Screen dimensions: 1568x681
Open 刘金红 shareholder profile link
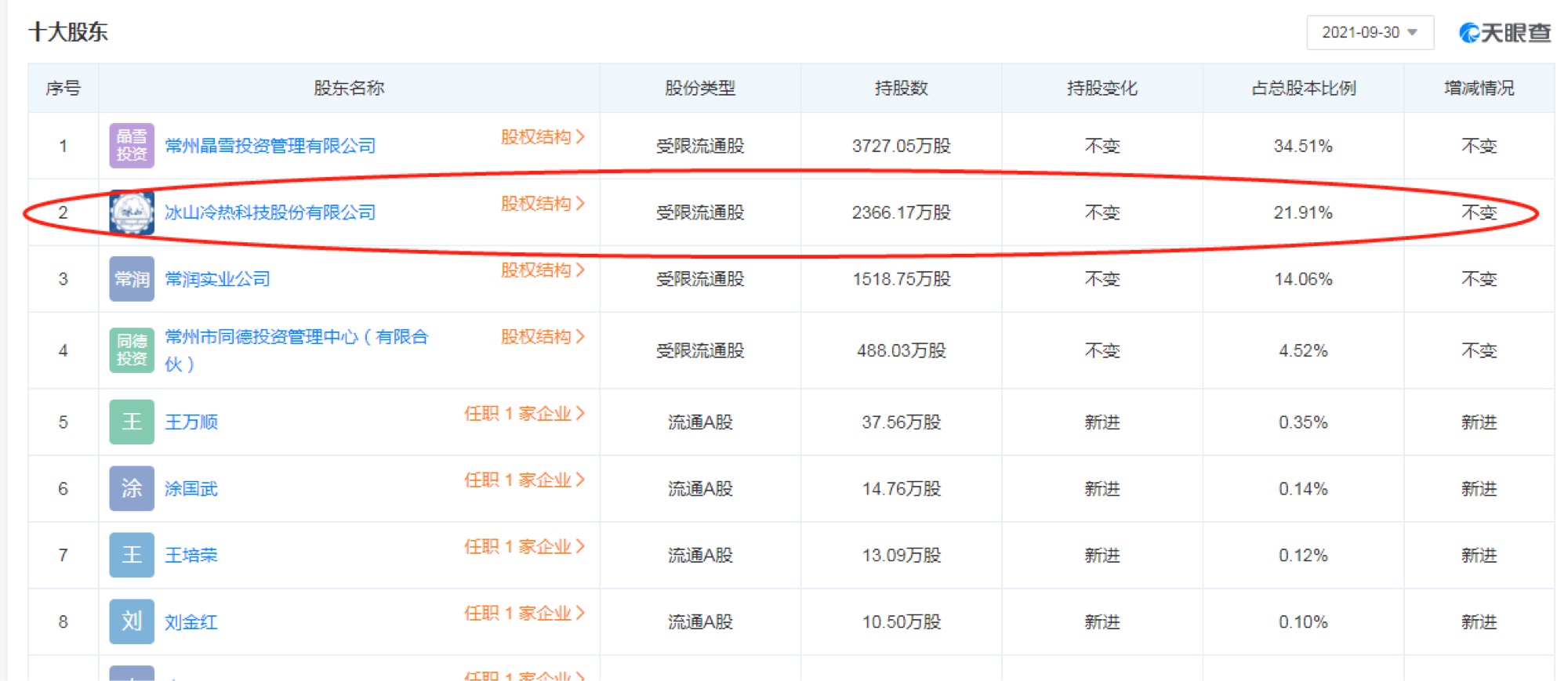click(x=191, y=622)
